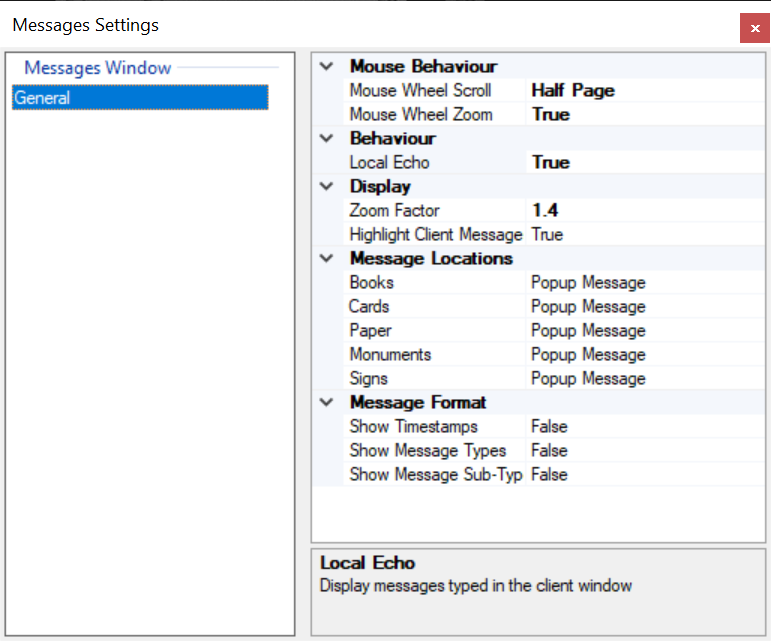This screenshot has height=641, width=771.
Task: Select the Mouse Wheel Scroll Half Page value
Action: pyautogui.click(x=645, y=90)
